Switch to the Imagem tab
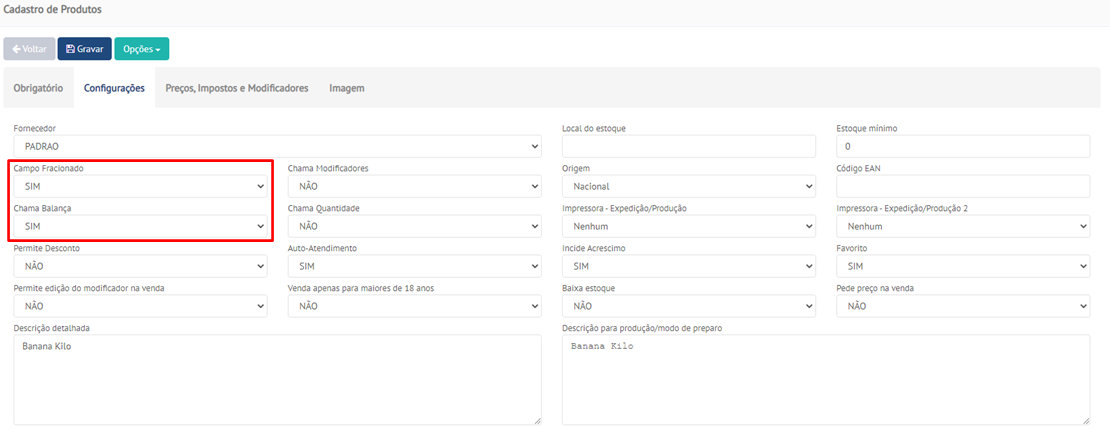The image size is (1110, 434). click(x=347, y=88)
